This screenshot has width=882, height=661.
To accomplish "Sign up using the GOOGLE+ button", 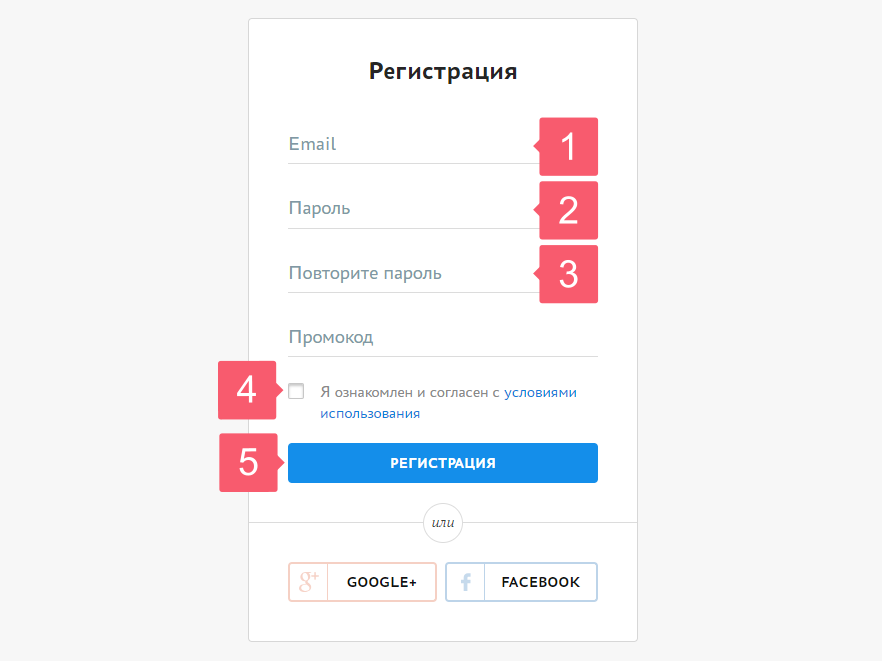I will tap(362, 582).
